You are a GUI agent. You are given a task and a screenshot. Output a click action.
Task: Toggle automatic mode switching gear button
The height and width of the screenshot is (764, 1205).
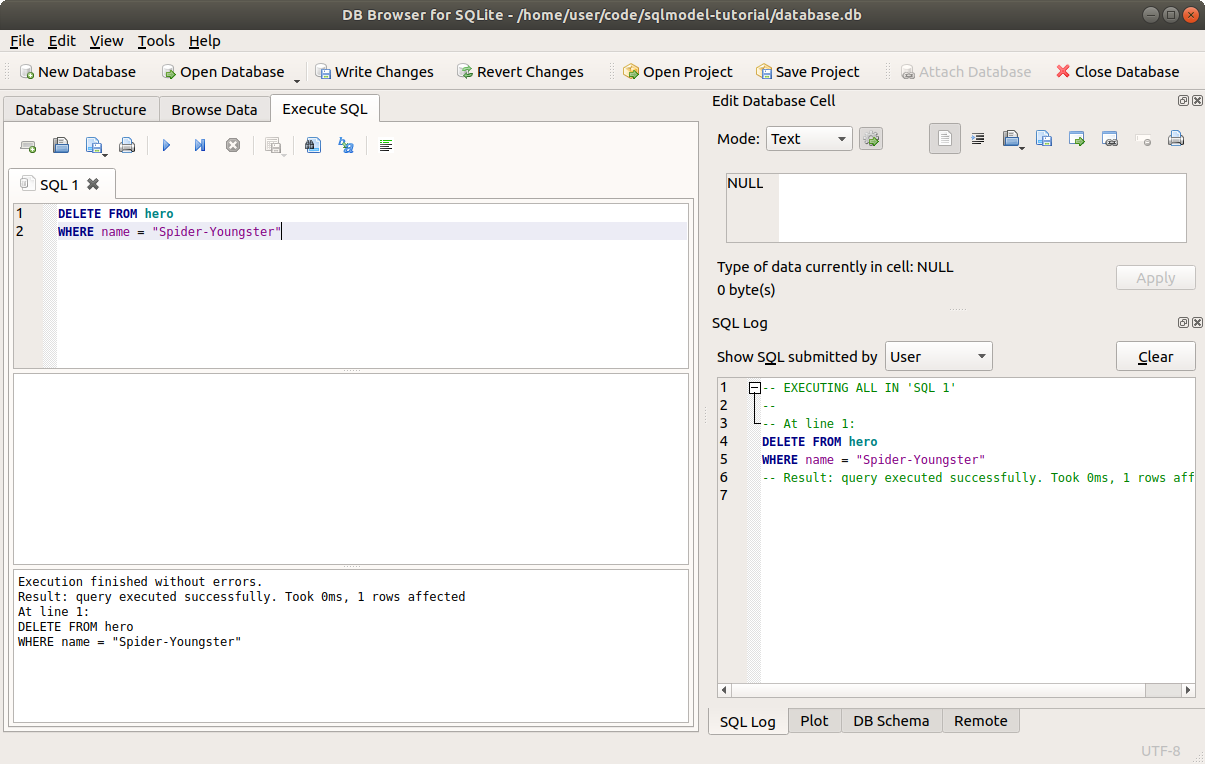871,139
